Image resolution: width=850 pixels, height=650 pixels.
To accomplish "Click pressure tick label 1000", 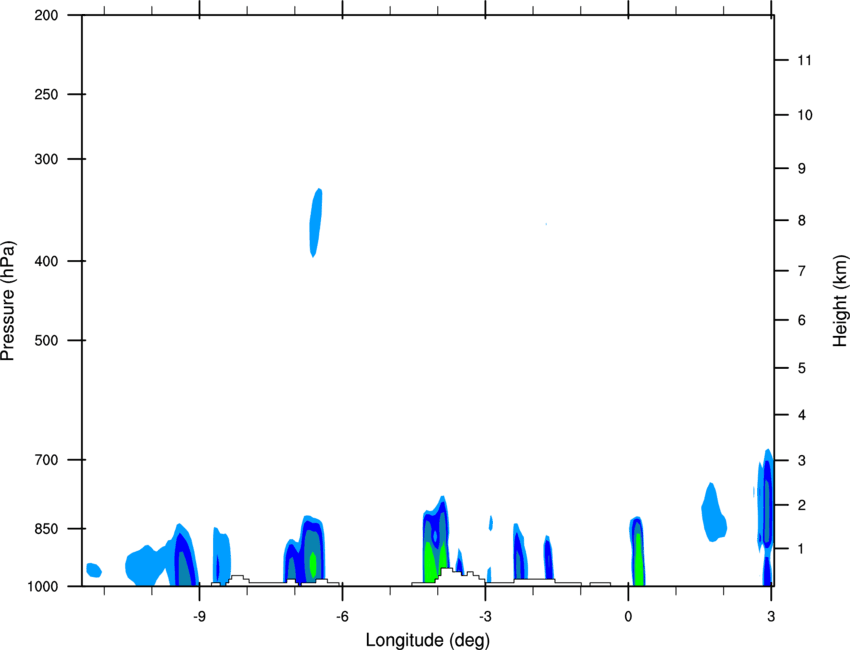I will pyautogui.click(x=42, y=587).
